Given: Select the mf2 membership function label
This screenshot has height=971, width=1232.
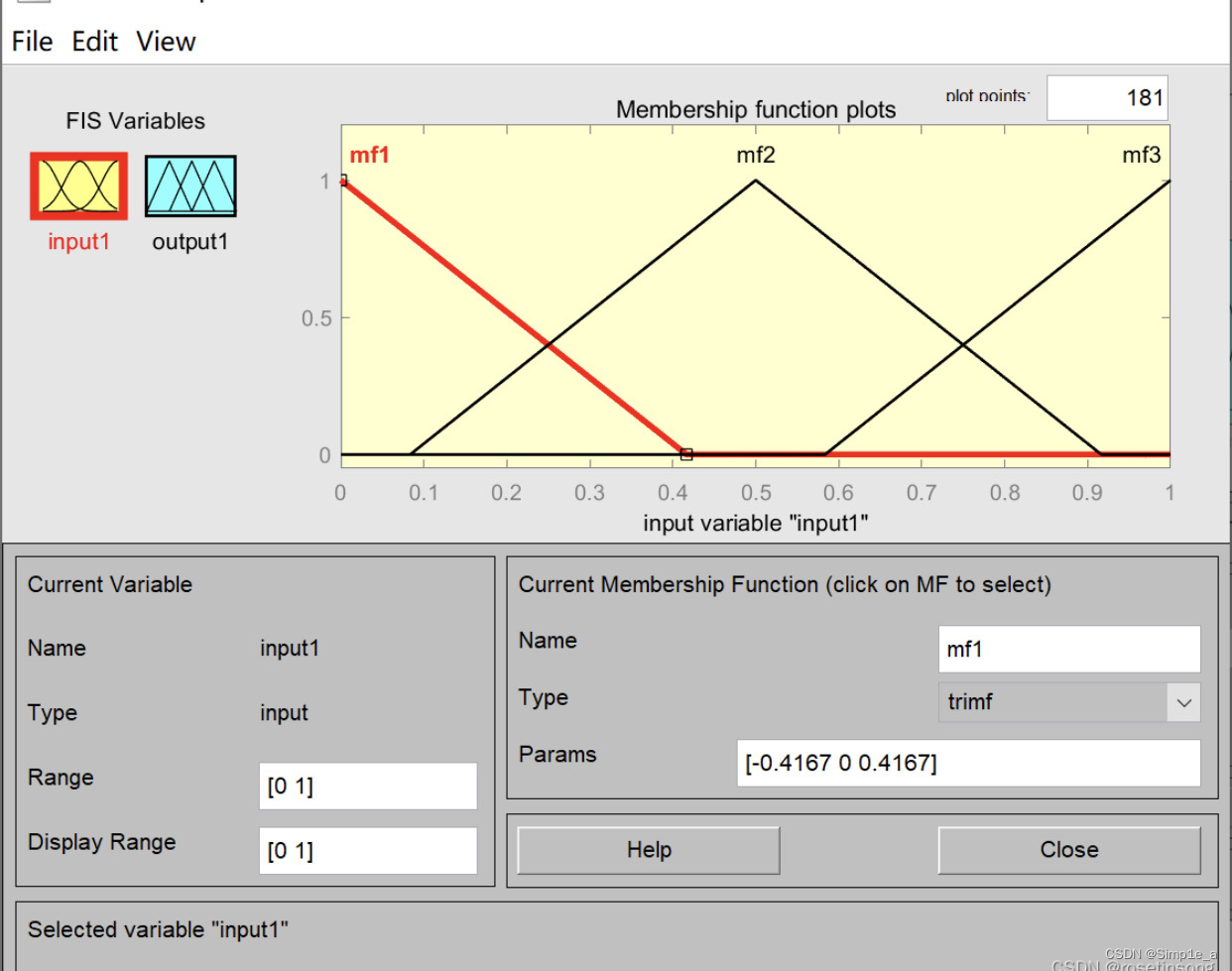Looking at the screenshot, I should pyautogui.click(x=756, y=155).
